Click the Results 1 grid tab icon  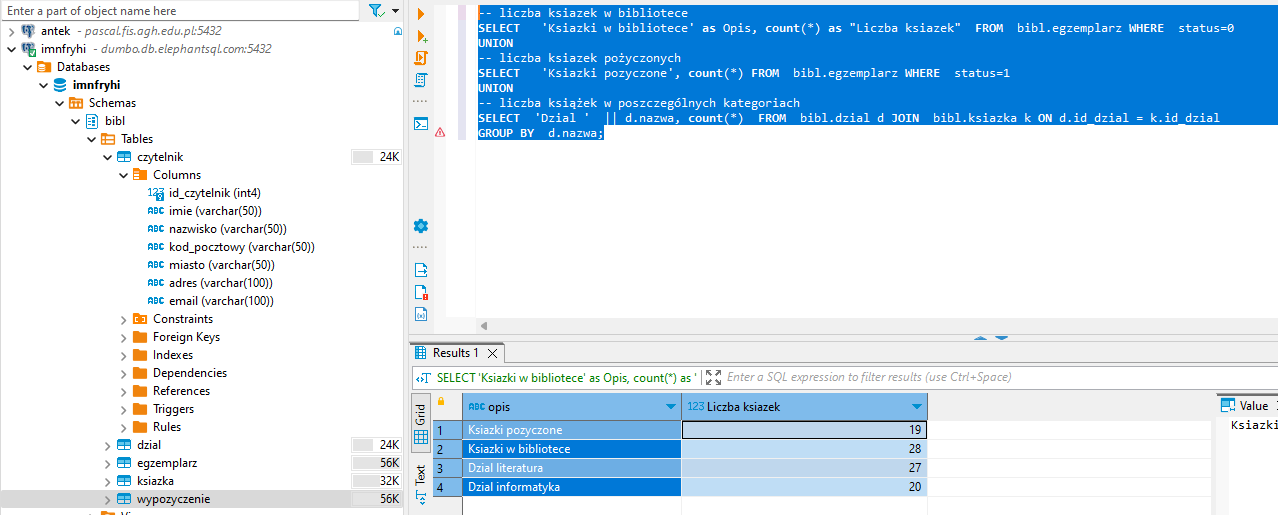(x=422, y=353)
